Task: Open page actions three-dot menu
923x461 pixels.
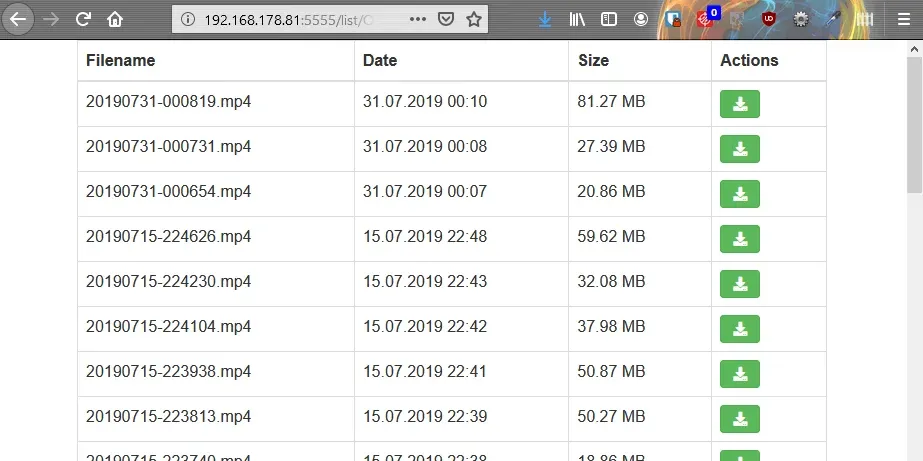Action: pos(418,19)
